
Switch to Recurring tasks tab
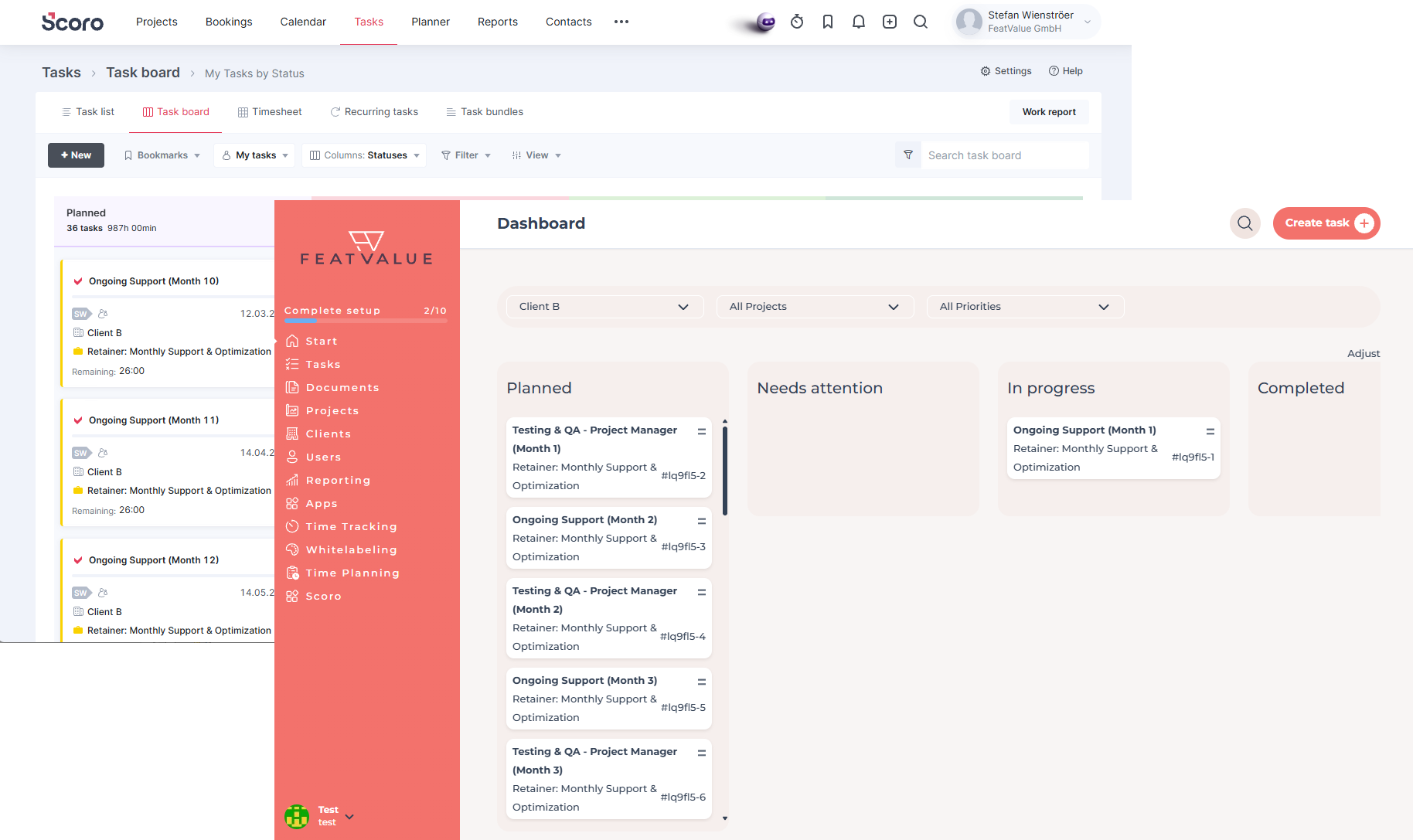coord(374,112)
